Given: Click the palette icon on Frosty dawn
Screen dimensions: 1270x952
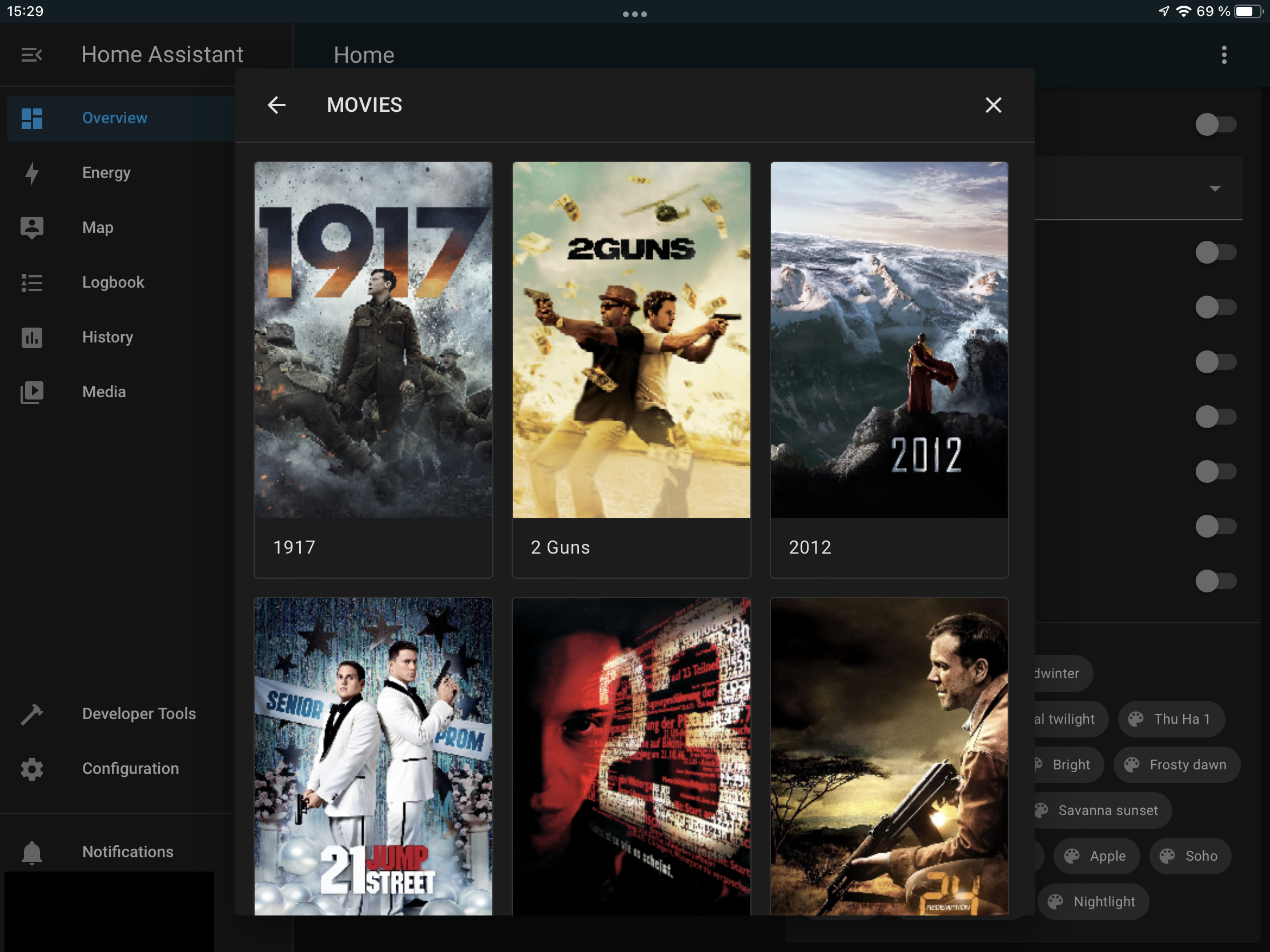Looking at the screenshot, I should click(x=1131, y=765).
